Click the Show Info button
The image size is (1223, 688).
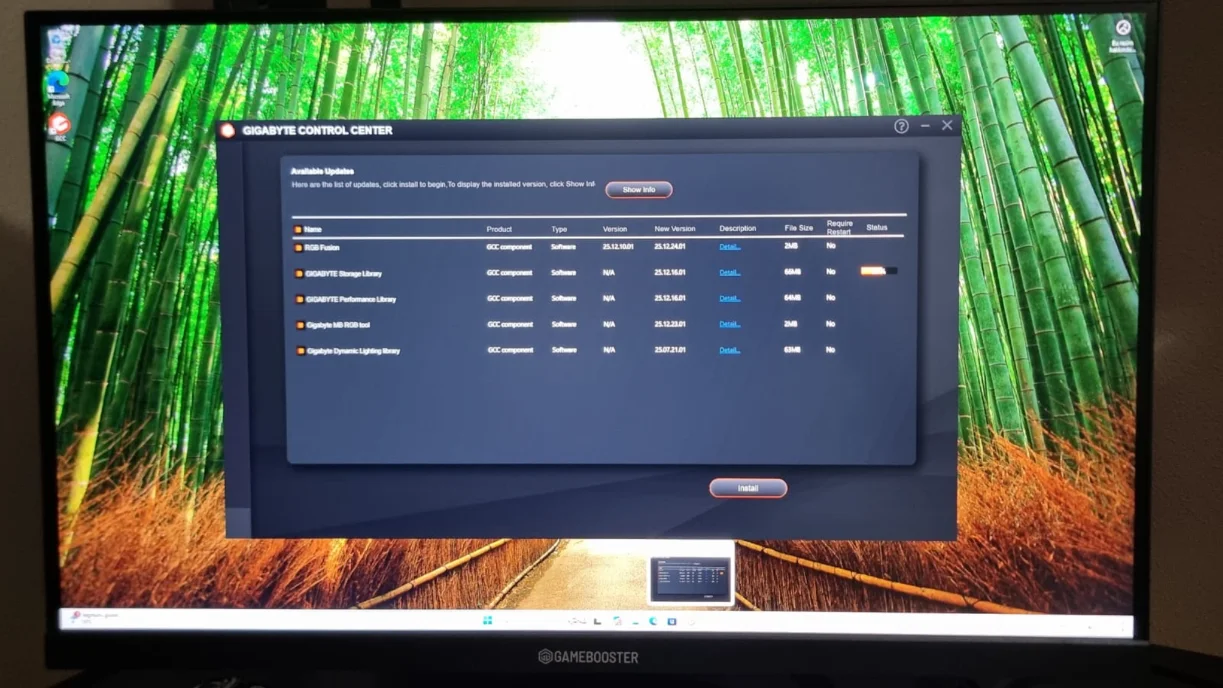click(x=639, y=189)
